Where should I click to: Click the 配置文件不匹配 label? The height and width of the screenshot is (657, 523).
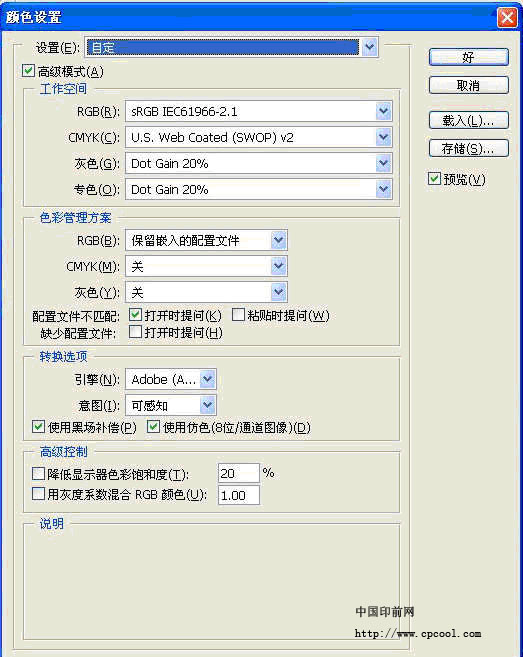76,316
